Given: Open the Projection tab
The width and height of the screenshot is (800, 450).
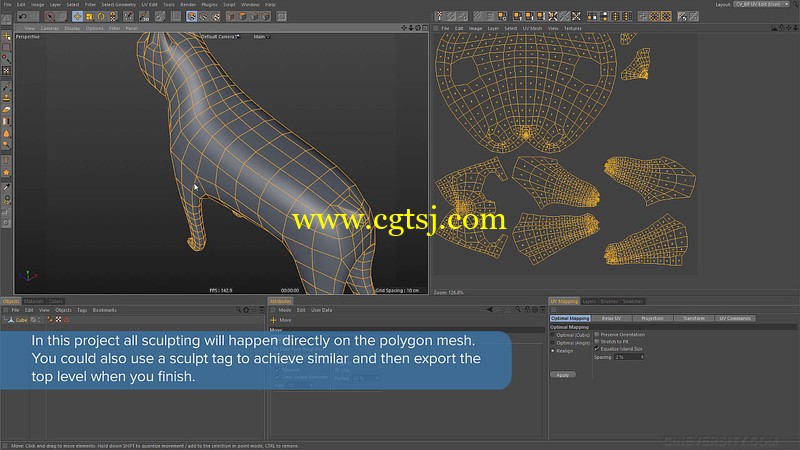Looking at the screenshot, I should point(652,318).
